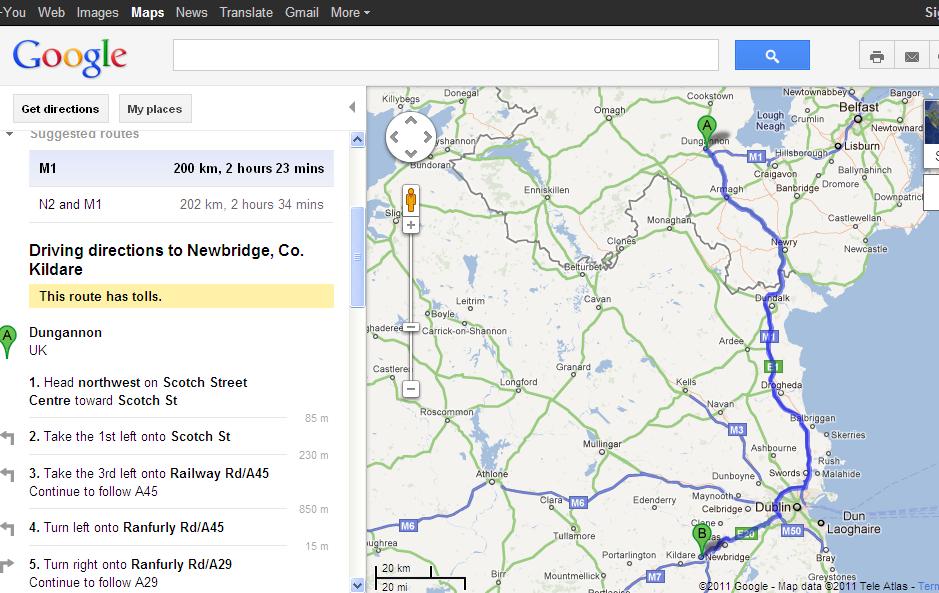
Task: Click the email envelope icon
Action: point(911,56)
